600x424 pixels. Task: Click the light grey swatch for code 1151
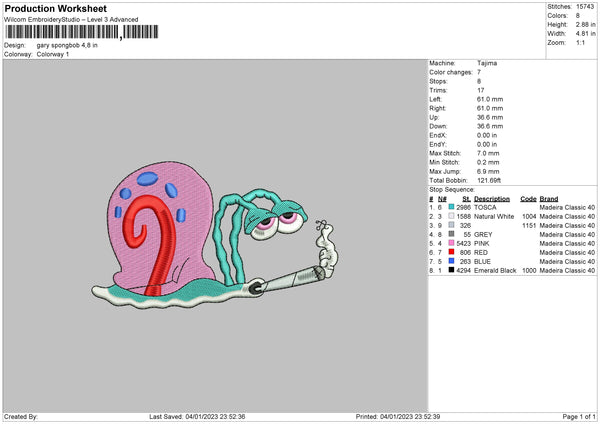451,225
